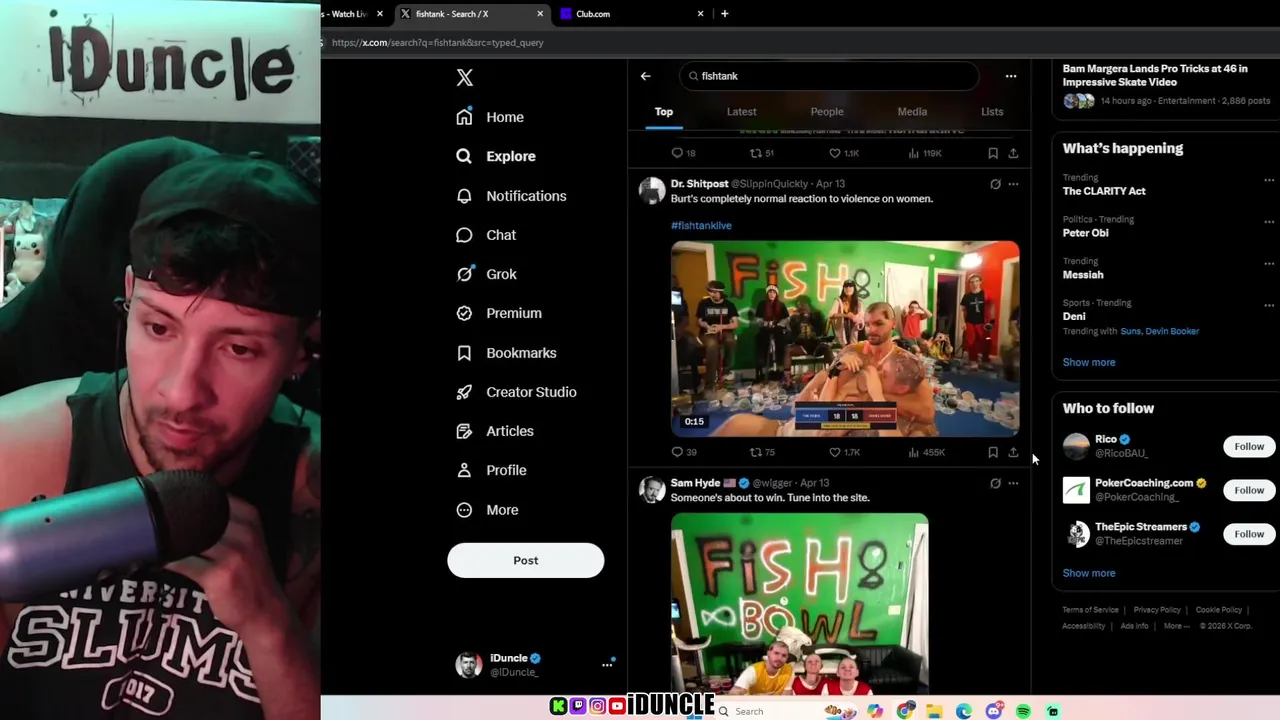Open Sam Hyde's profile name
Image resolution: width=1280 pixels, height=720 pixels.
[x=695, y=483]
